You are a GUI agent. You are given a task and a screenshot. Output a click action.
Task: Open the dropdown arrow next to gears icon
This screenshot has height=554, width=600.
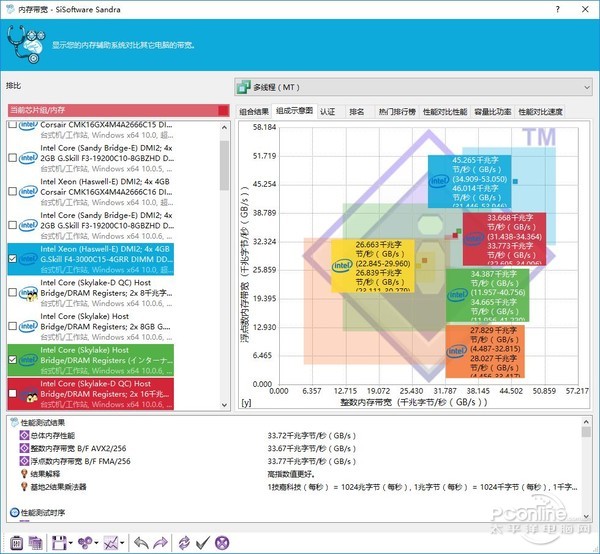tap(96, 543)
